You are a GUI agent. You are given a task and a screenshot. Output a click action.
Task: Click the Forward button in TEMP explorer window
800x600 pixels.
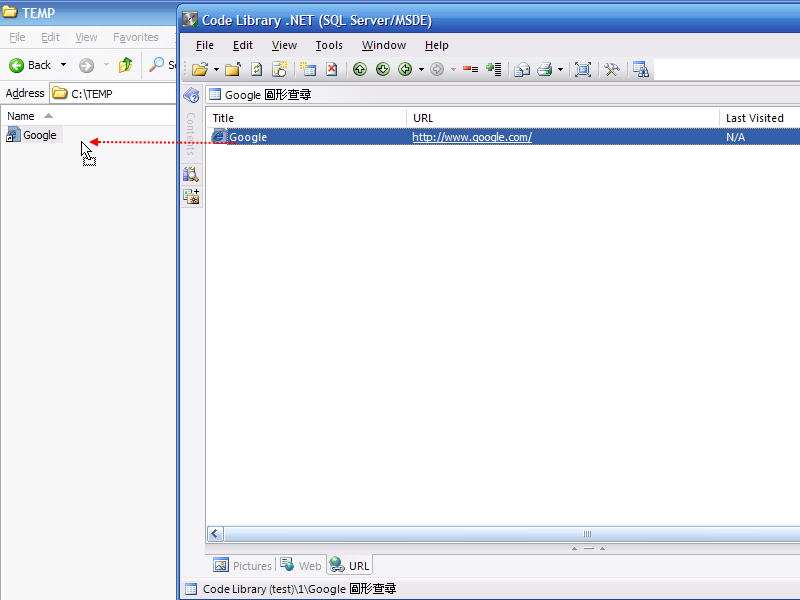(86, 65)
